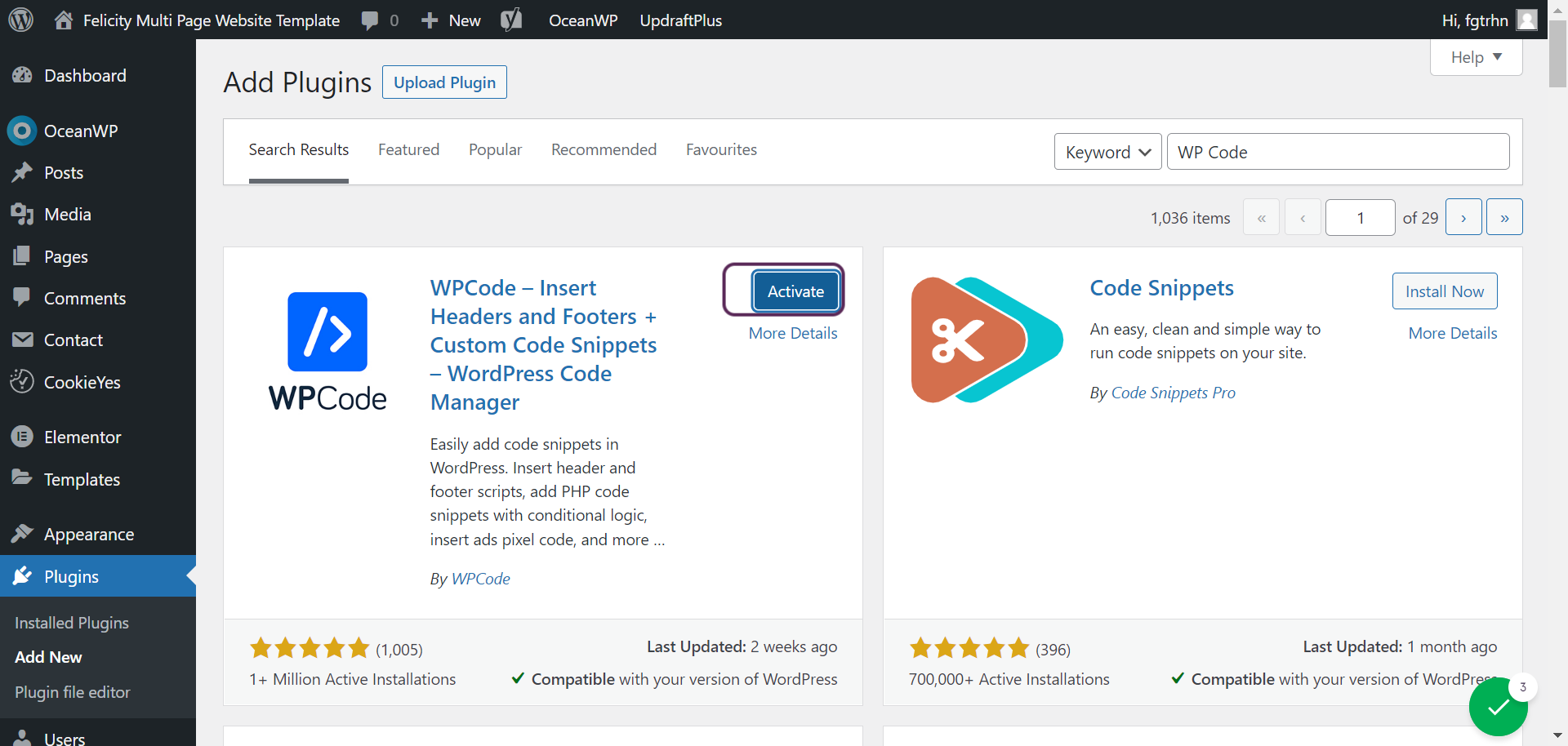The image size is (1568, 746).
Task: Click the WPCode plugin logo
Action: point(327,351)
